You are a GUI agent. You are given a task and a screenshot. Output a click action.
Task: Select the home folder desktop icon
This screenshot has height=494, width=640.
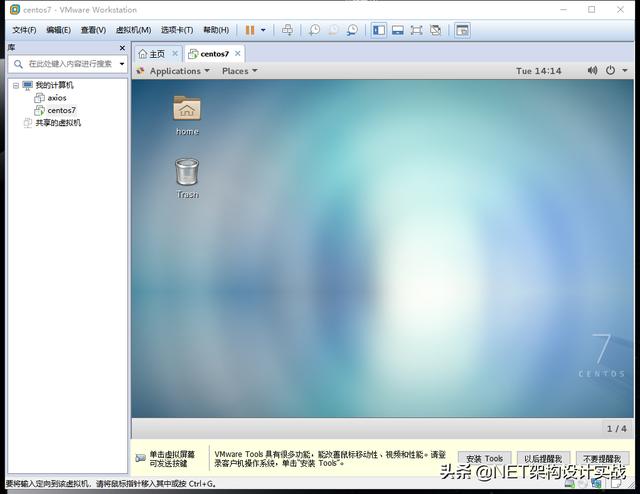187,115
